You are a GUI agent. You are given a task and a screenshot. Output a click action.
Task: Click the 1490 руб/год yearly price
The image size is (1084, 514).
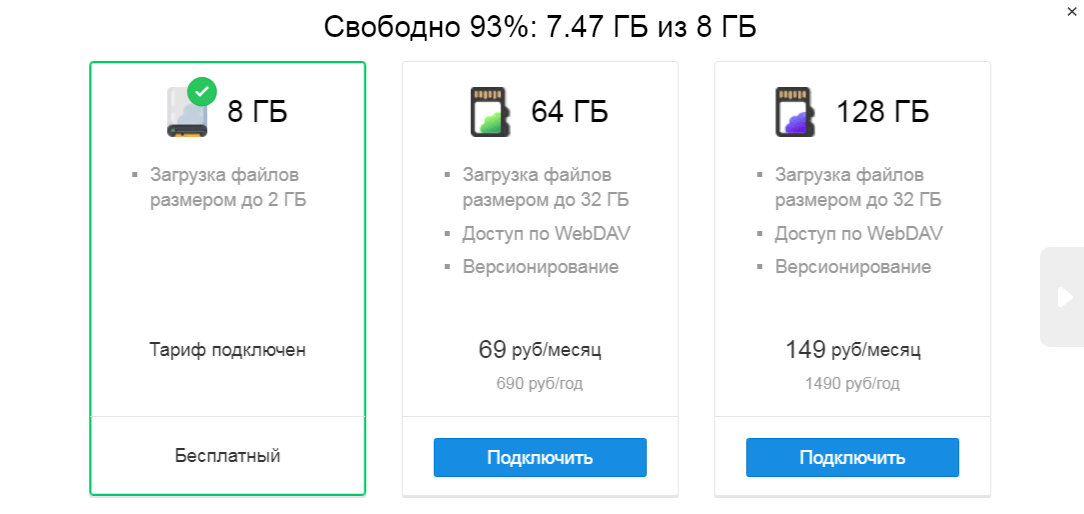tap(852, 383)
